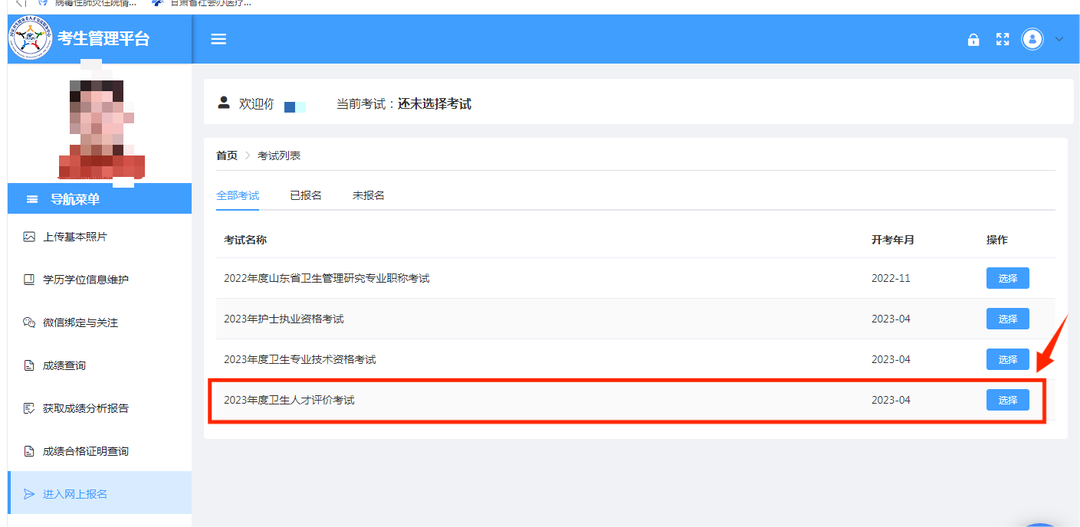Switch to the 全部考试 tab
The image size is (1080, 527).
coord(238,195)
